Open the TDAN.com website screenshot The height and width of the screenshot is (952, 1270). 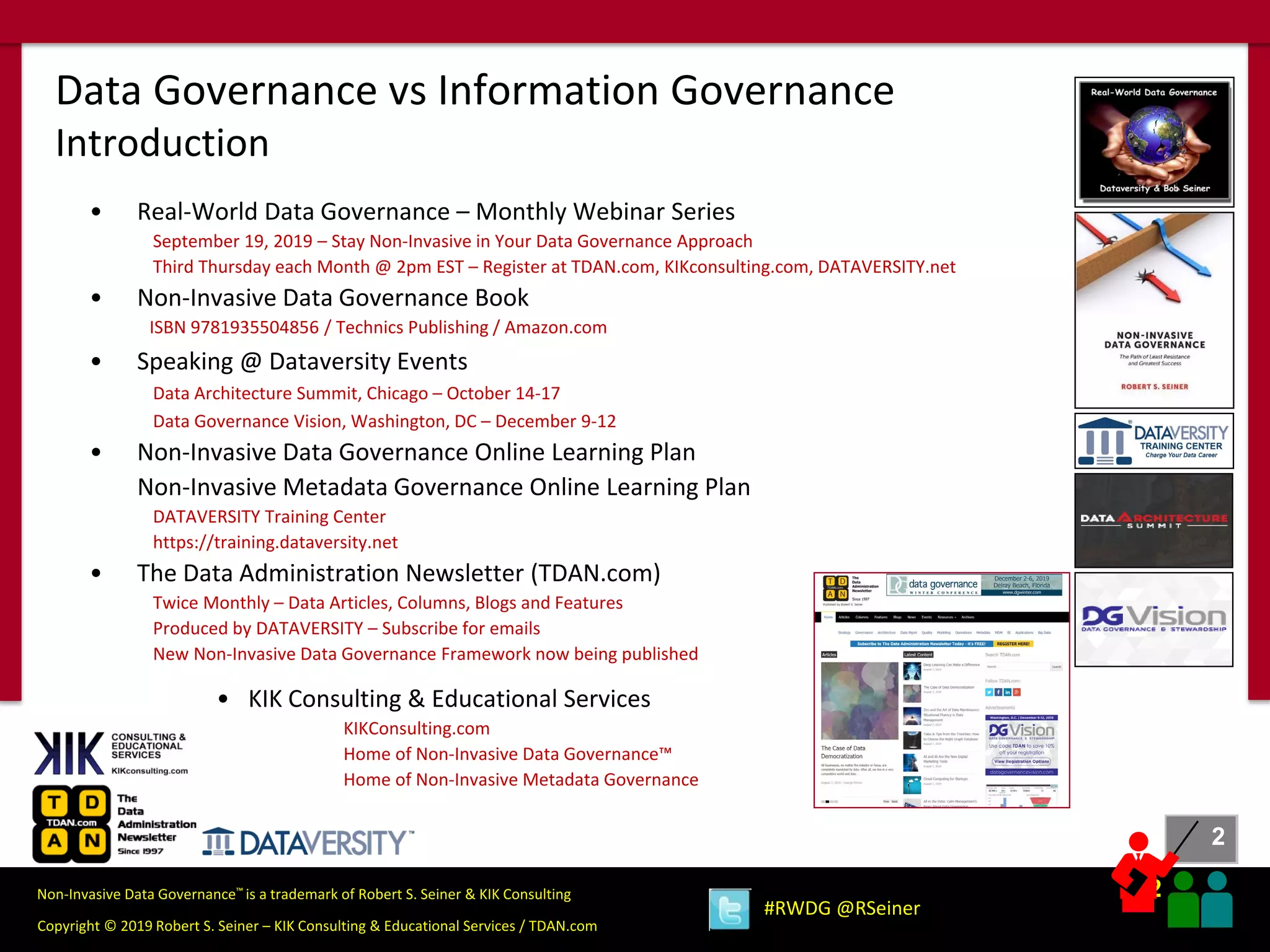point(941,690)
